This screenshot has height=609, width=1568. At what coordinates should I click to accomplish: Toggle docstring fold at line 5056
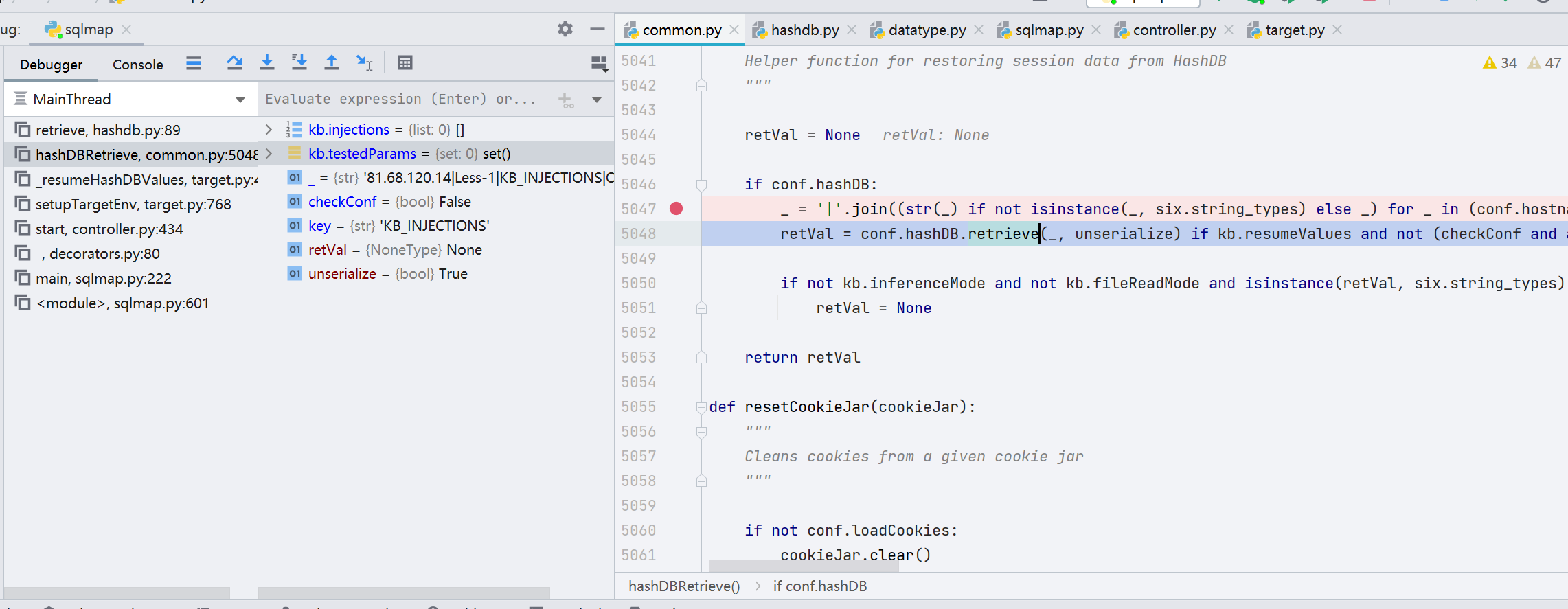(x=701, y=432)
